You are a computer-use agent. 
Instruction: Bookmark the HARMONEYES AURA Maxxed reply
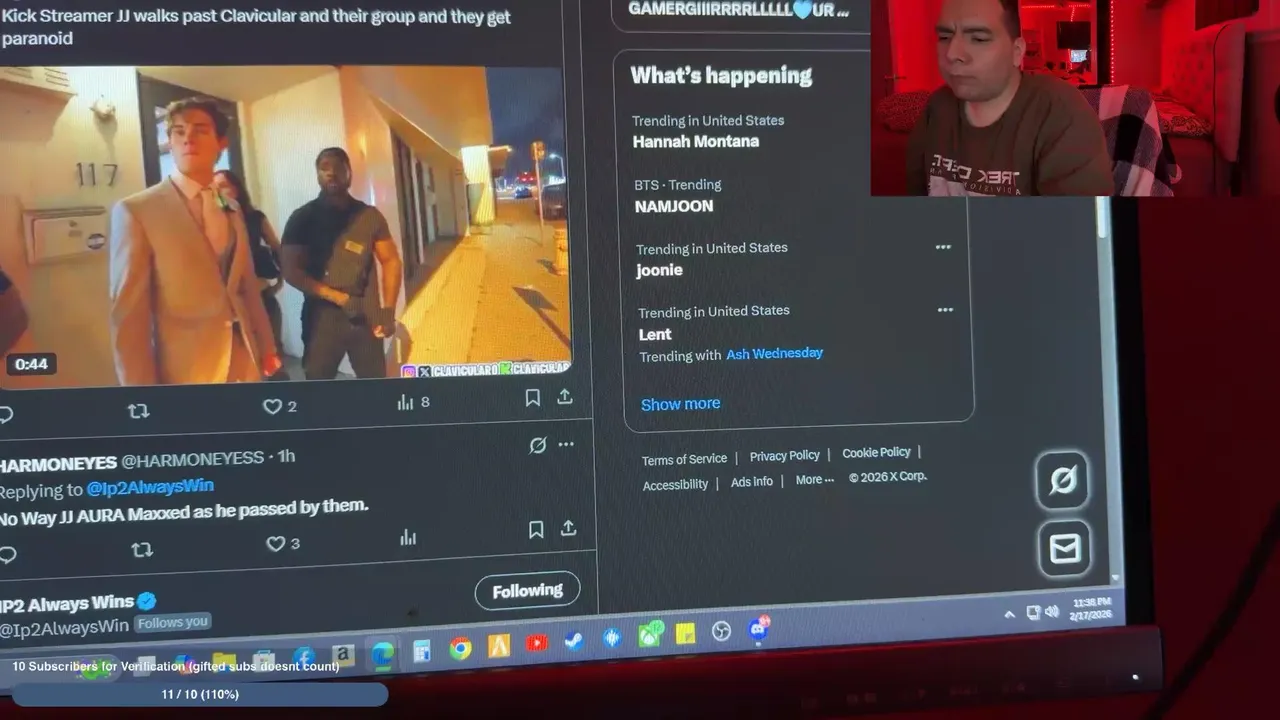tap(536, 530)
